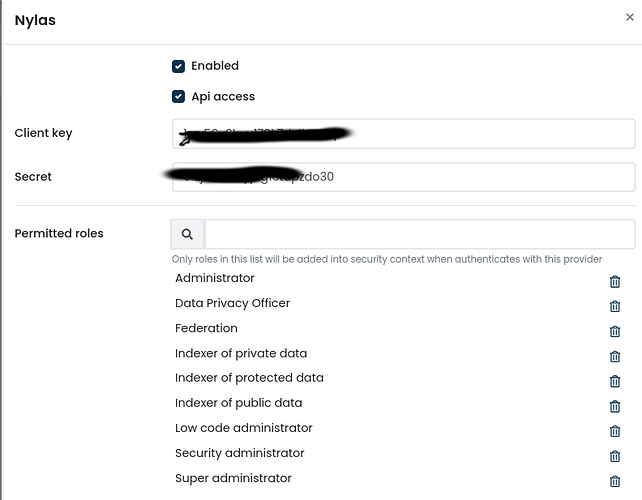Toggle the Enabled checkbox
The height and width of the screenshot is (500, 642).
[178, 66]
